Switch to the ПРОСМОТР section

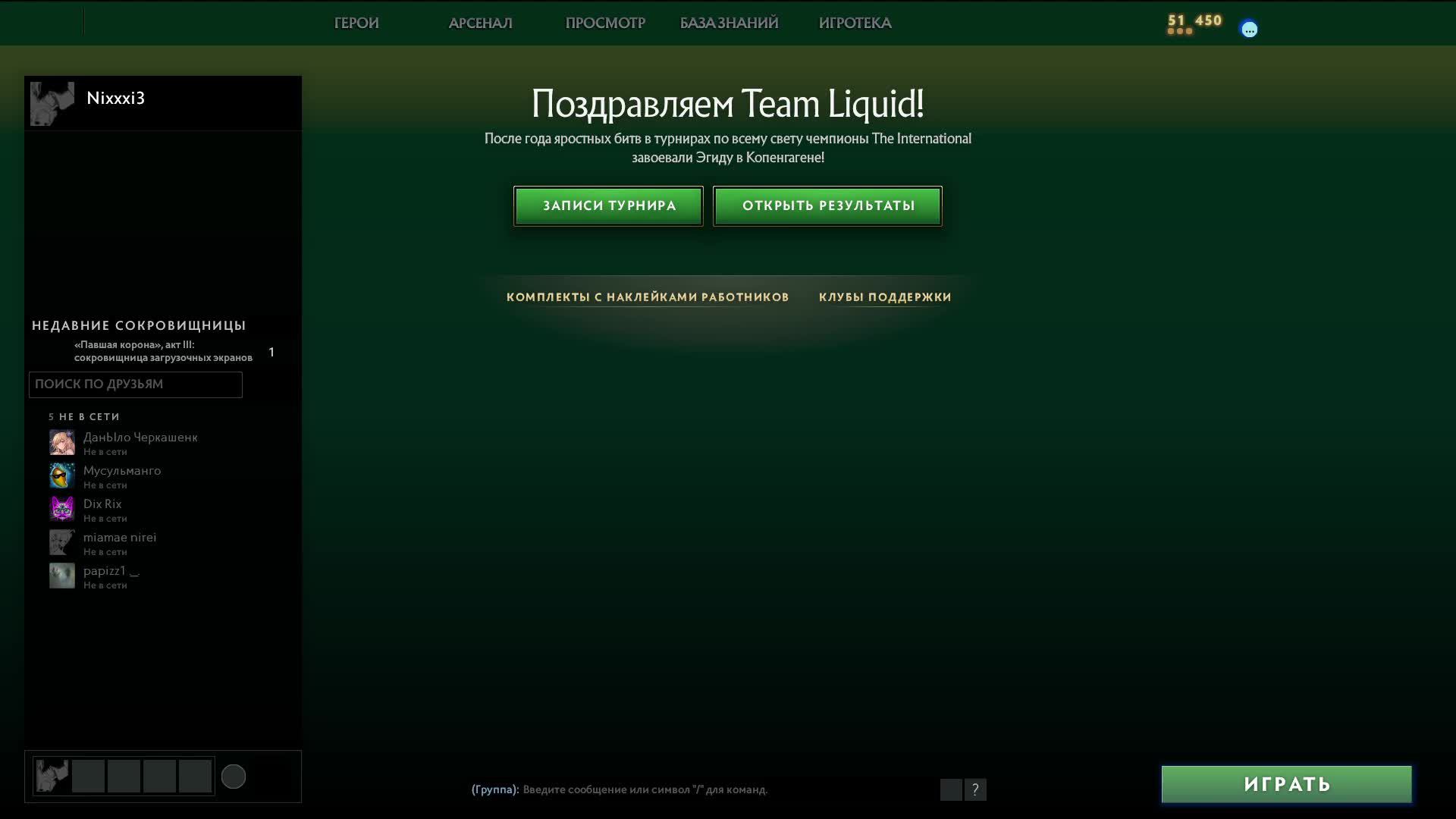coord(605,23)
